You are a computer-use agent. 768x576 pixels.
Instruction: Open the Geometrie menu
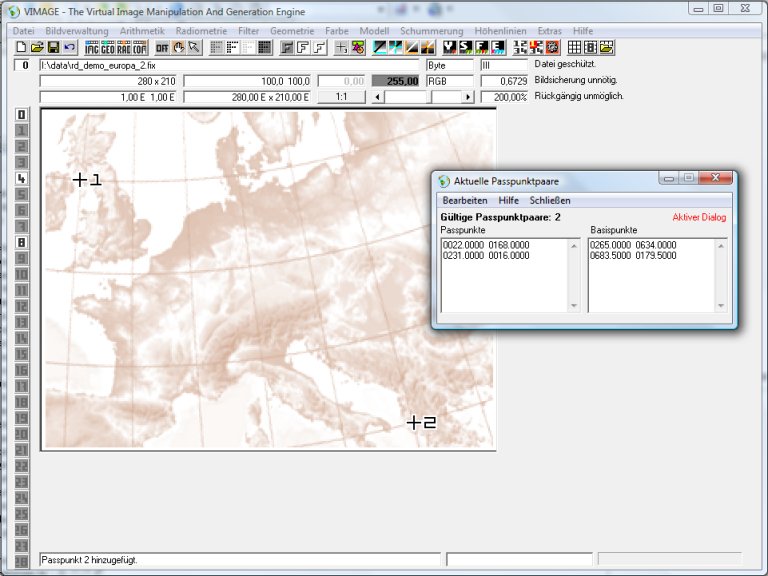[x=292, y=31]
